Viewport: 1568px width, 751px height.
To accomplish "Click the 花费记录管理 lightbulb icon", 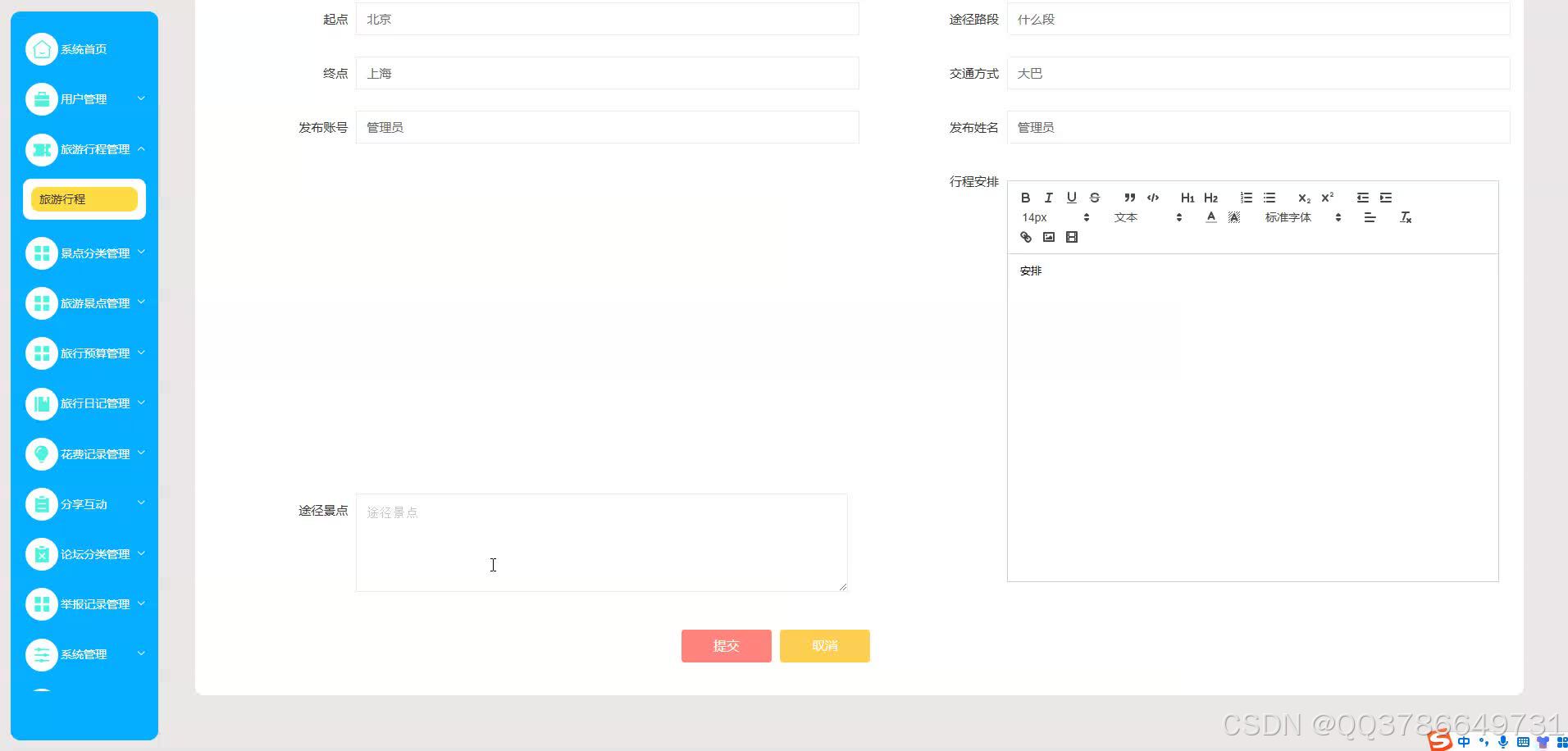I will 42,454.
